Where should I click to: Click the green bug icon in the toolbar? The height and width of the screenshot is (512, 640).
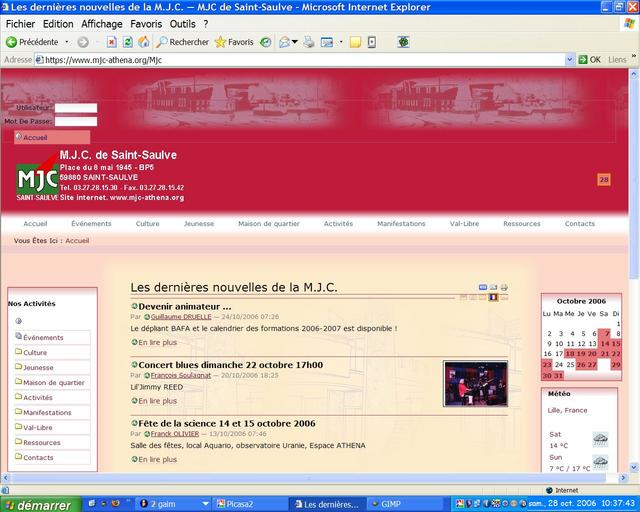click(x=403, y=42)
